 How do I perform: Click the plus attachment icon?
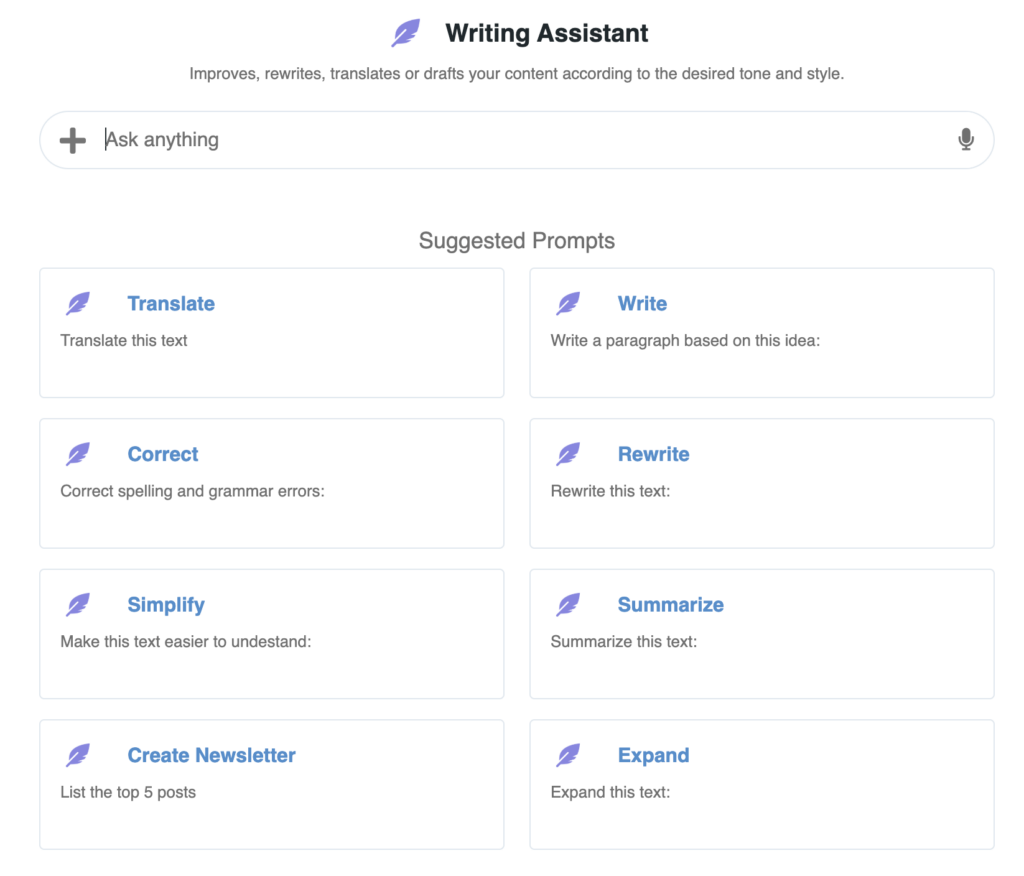tap(73, 140)
